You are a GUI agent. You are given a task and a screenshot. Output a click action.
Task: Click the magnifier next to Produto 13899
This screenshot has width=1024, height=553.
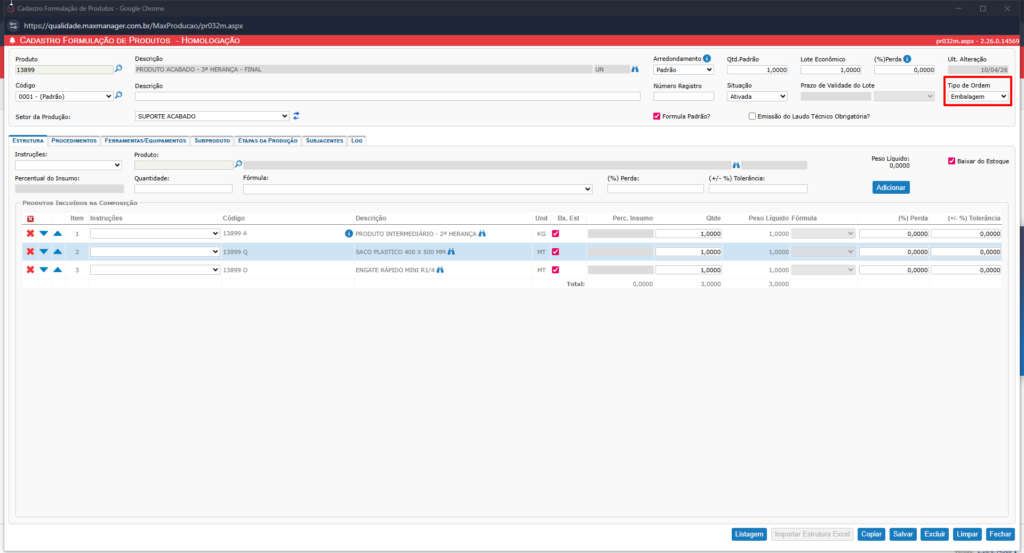pos(118,70)
